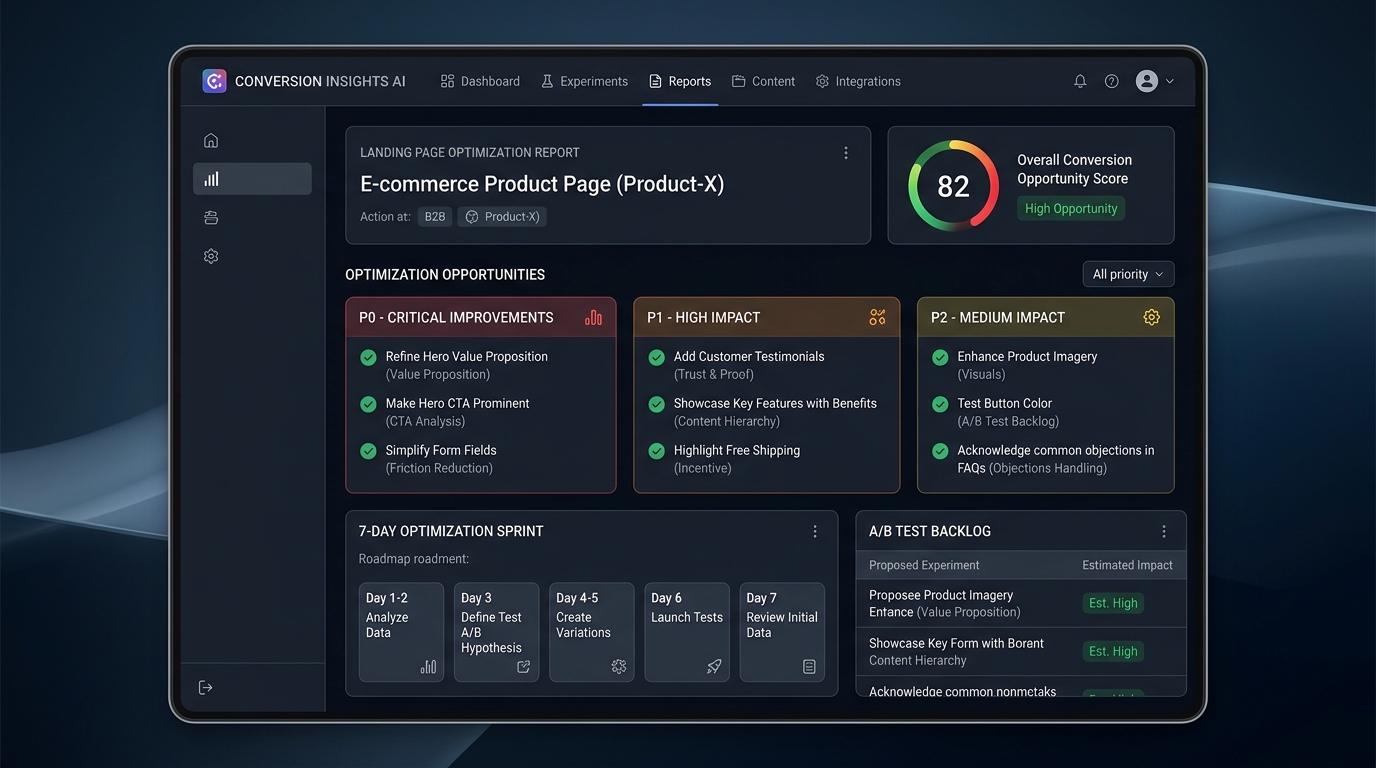Open the 7-Day Optimization Sprint options menu

click(815, 532)
